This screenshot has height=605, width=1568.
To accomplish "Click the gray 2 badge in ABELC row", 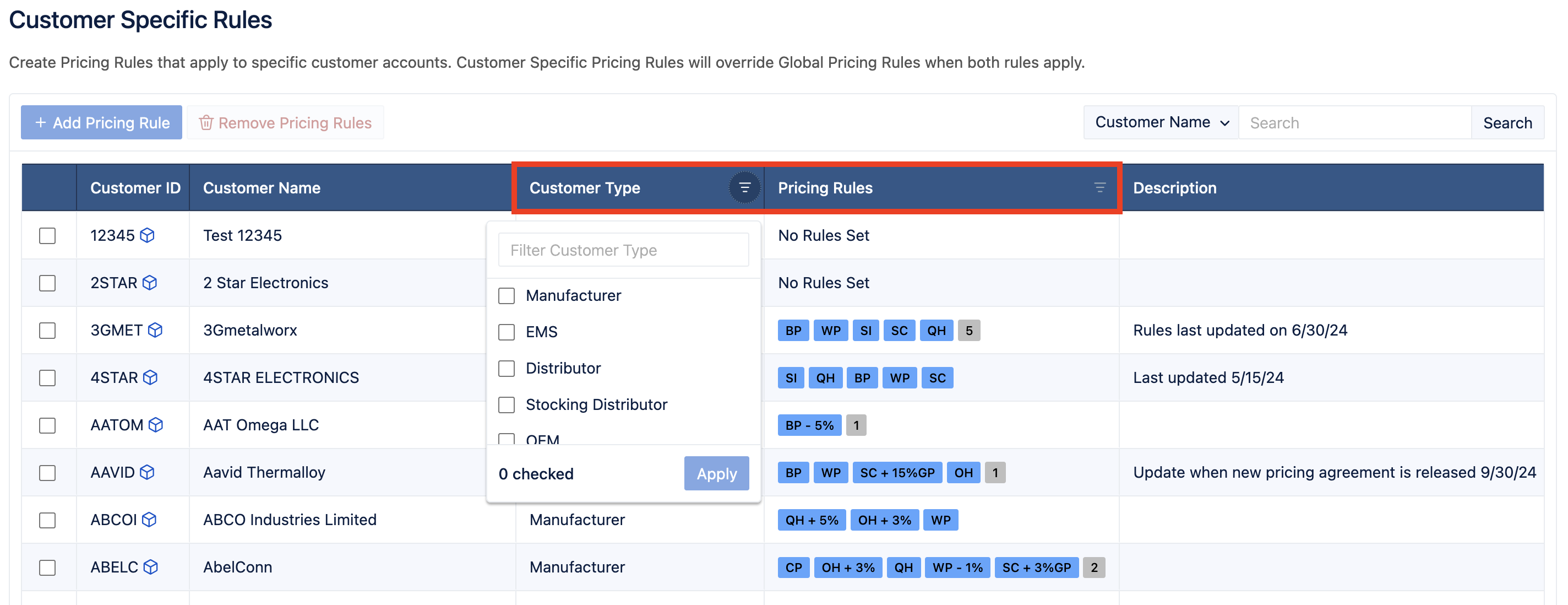I will click(x=1094, y=568).
